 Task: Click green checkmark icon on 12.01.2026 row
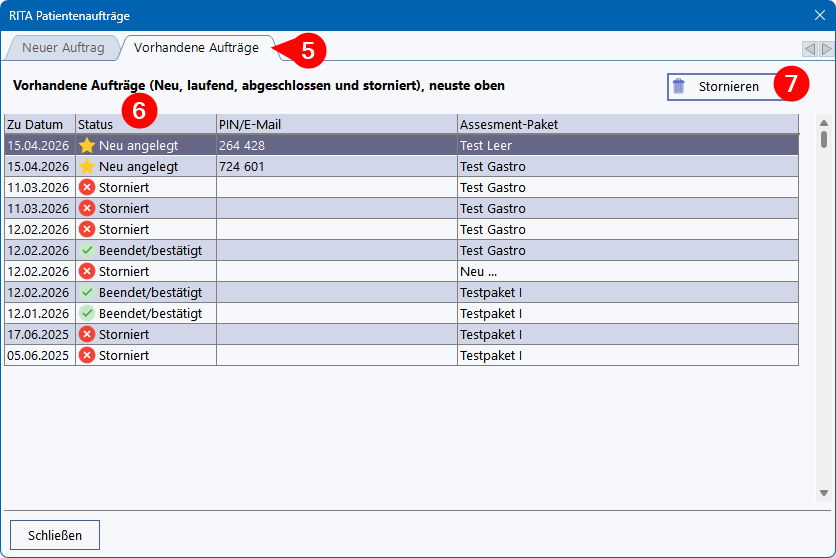click(87, 313)
